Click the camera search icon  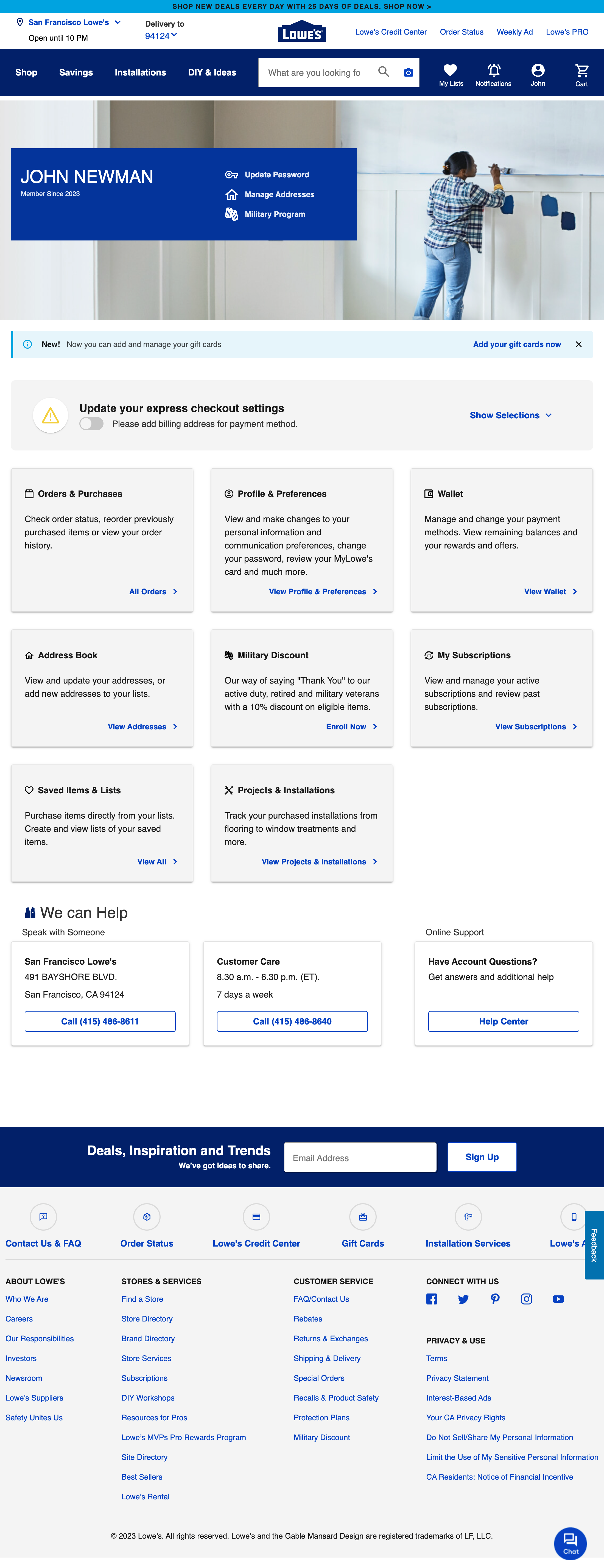(408, 72)
